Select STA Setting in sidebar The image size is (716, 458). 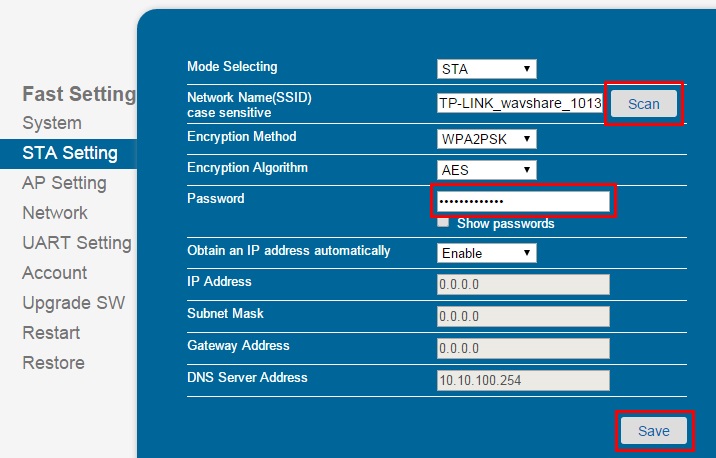[x=70, y=153]
